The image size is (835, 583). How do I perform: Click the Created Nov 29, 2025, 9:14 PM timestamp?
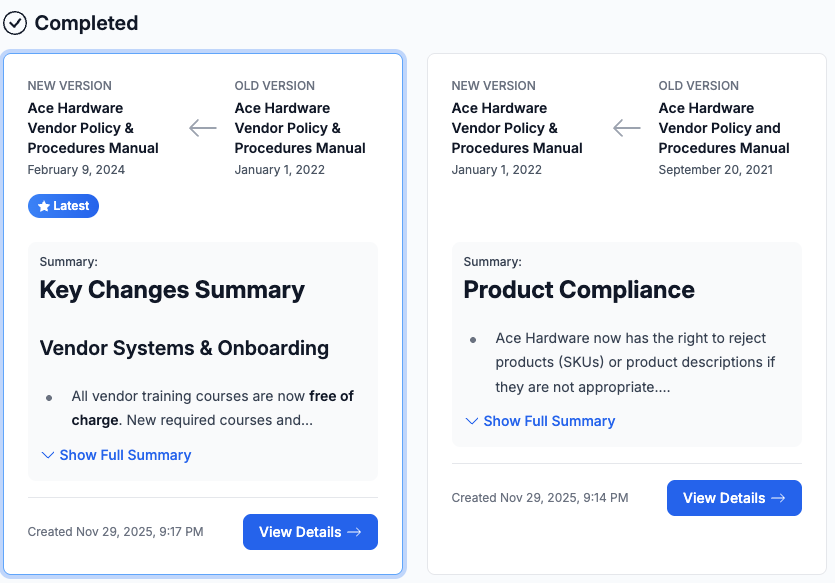pos(540,497)
